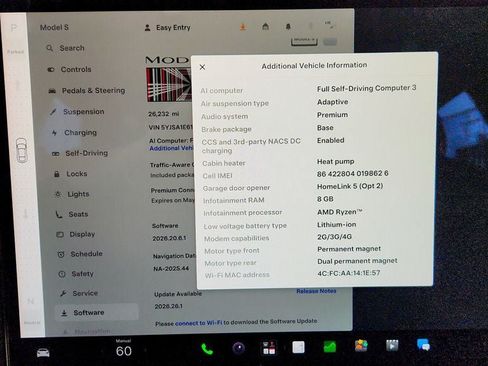488x366 pixels.
Task: Close the Additional Vehicle Information dialog
Action: [202, 67]
